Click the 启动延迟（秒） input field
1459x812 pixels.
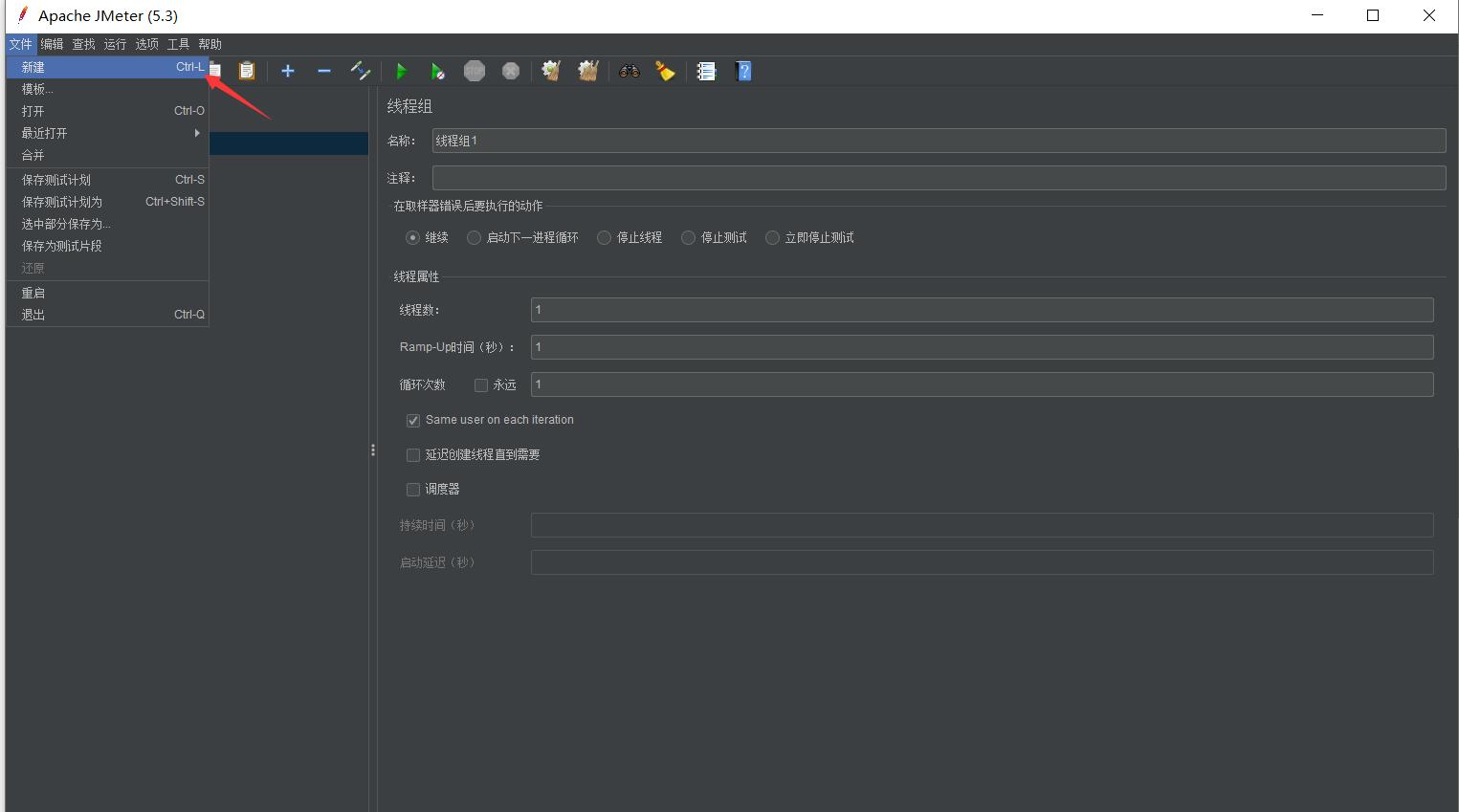982,562
